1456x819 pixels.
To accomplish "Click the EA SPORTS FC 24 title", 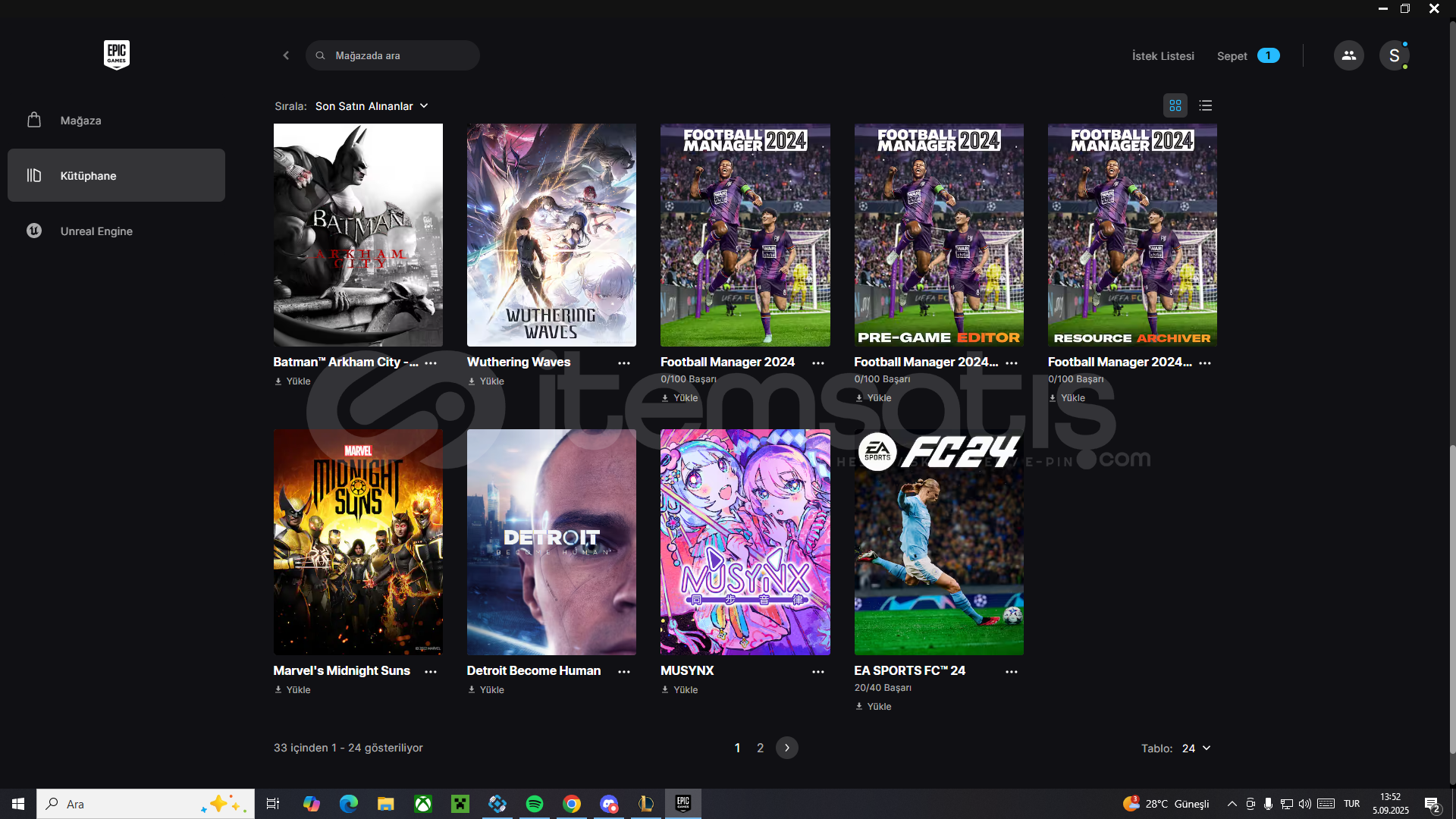I will [909, 670].
